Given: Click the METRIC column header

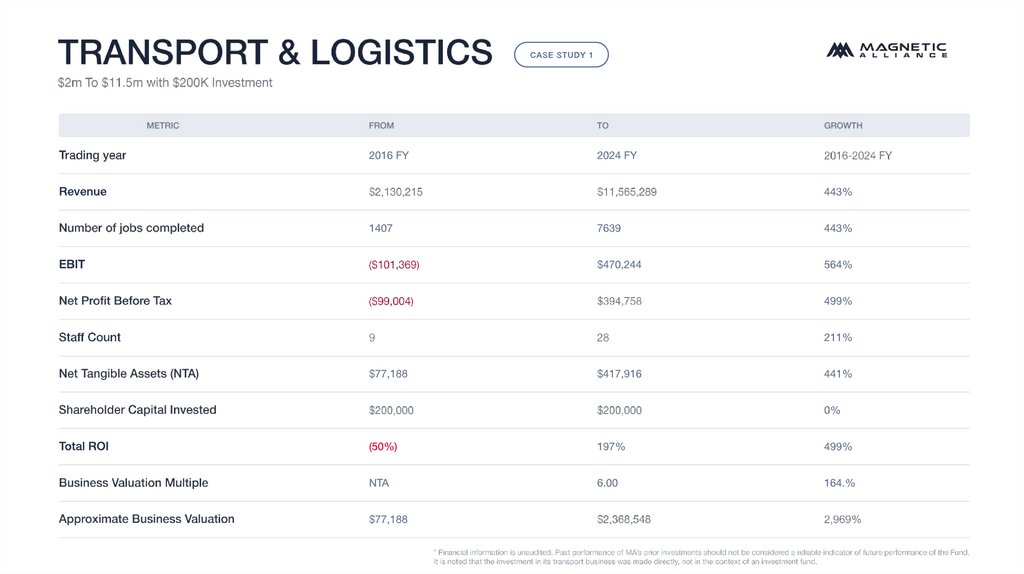Looking at the screenshot, I should point(163,126).
